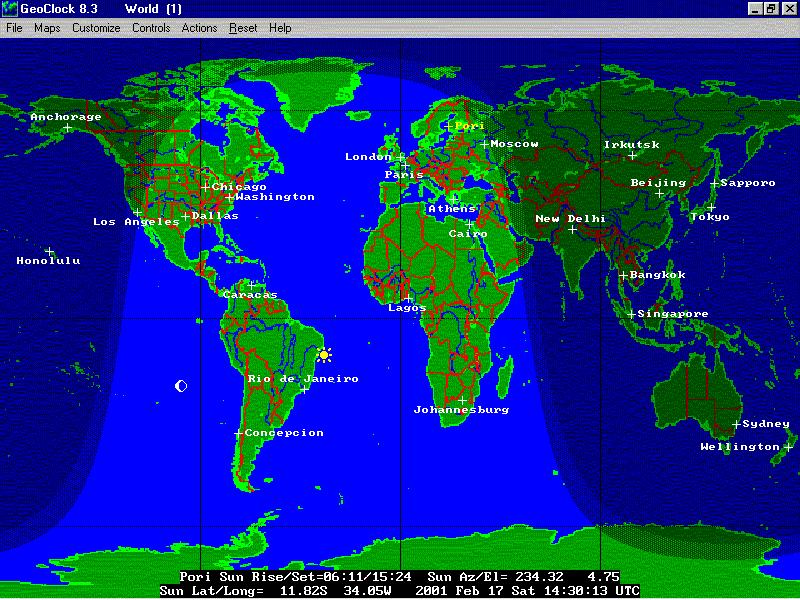Click the Pori city marker

click(448, 126)
